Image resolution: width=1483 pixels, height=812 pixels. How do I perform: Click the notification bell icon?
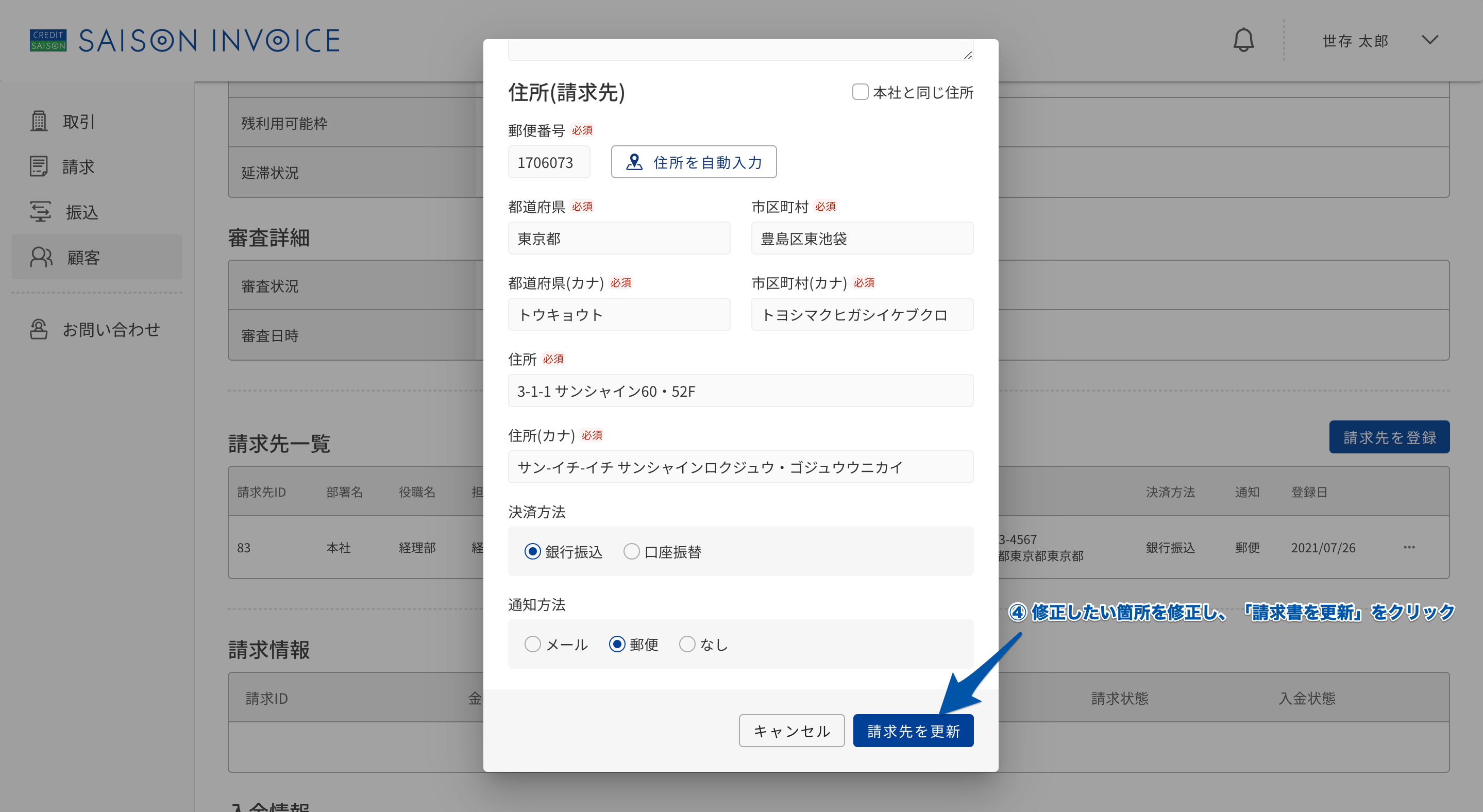(1243, 40)
